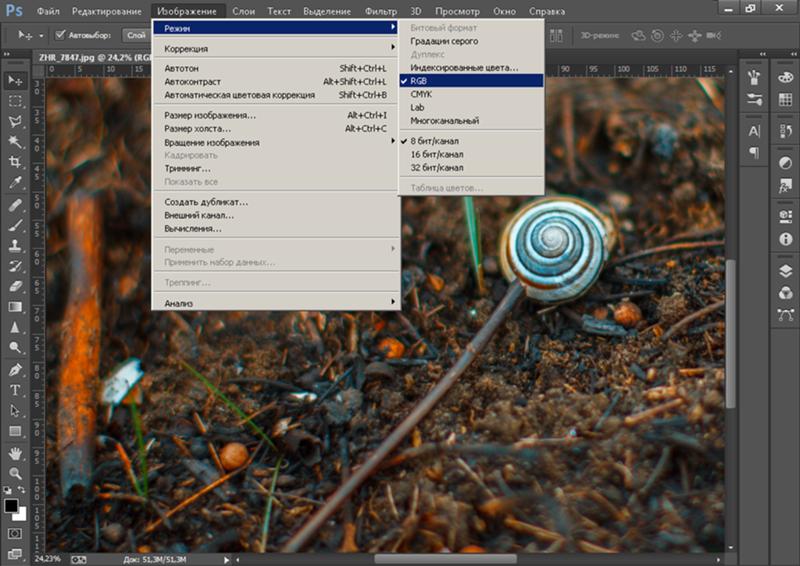Open the Редактирование menu
This screenshot has width=800, height=566.
coord(106,11)
